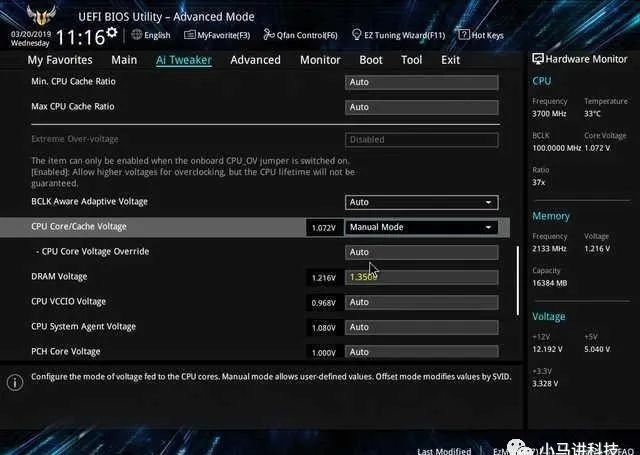Click the TUF logo emblem
The width and height of the screenshot is (640, 455).
(41, 16)
